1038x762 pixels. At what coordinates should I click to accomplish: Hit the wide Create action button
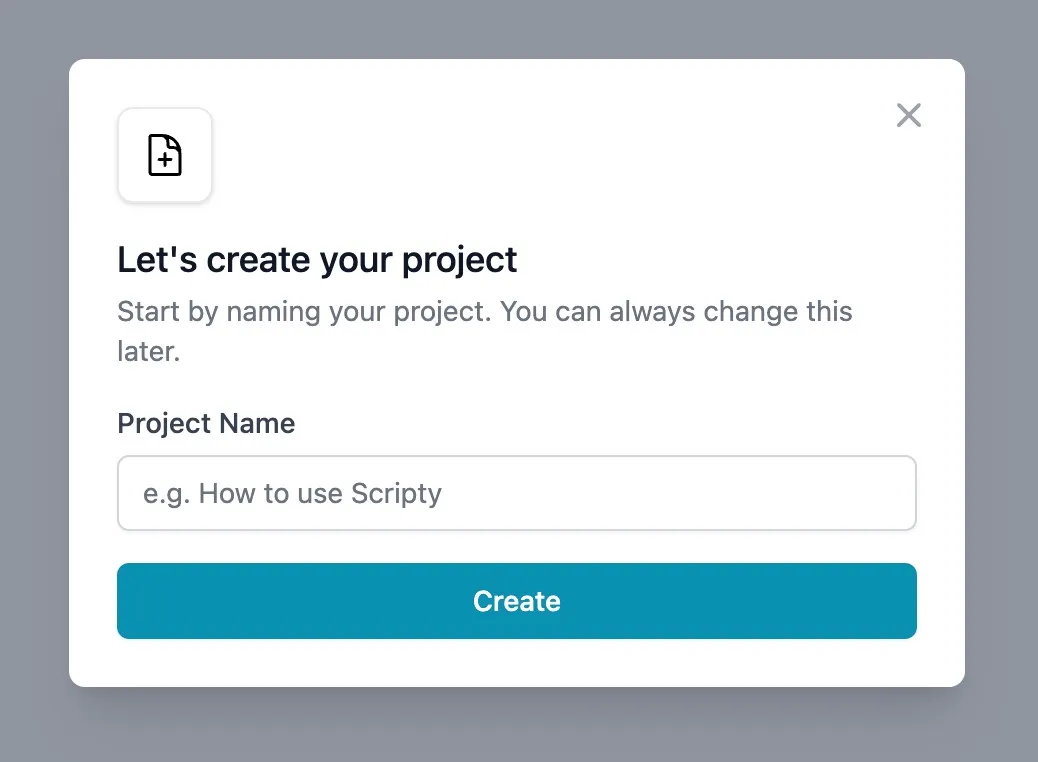point(516,601)
